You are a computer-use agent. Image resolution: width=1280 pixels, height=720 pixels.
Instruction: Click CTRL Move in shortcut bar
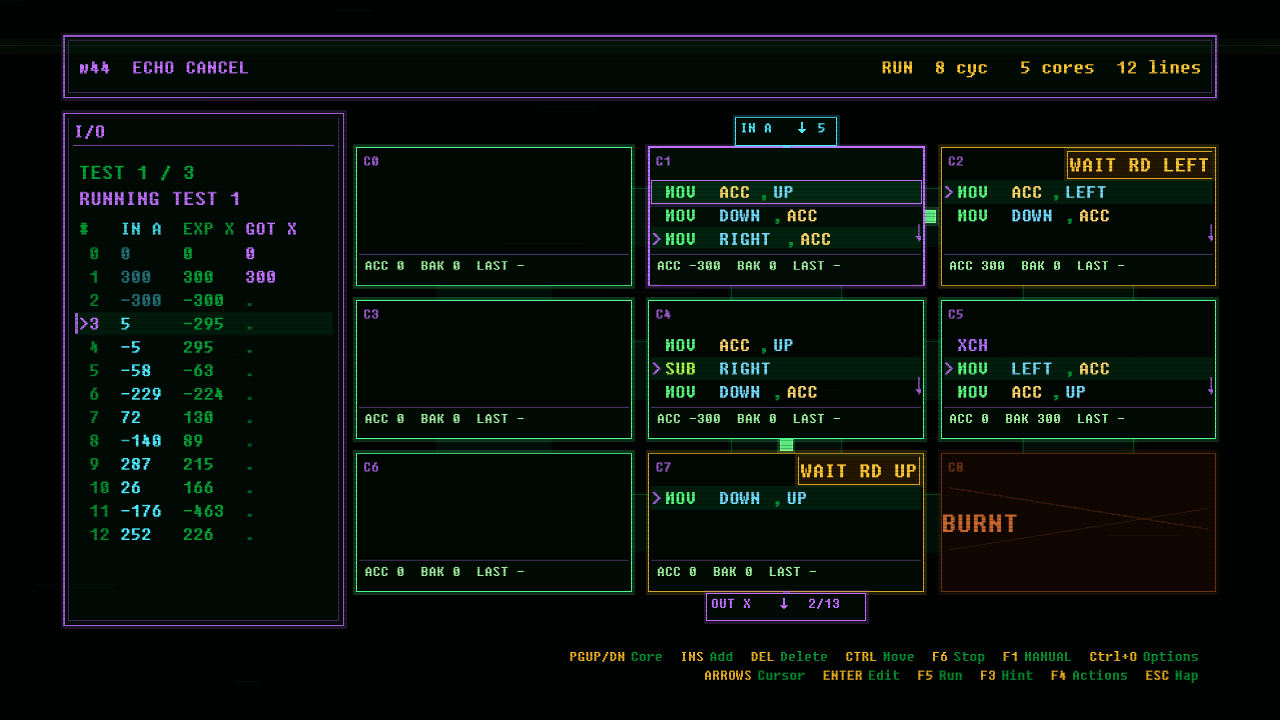pos(880,657)
